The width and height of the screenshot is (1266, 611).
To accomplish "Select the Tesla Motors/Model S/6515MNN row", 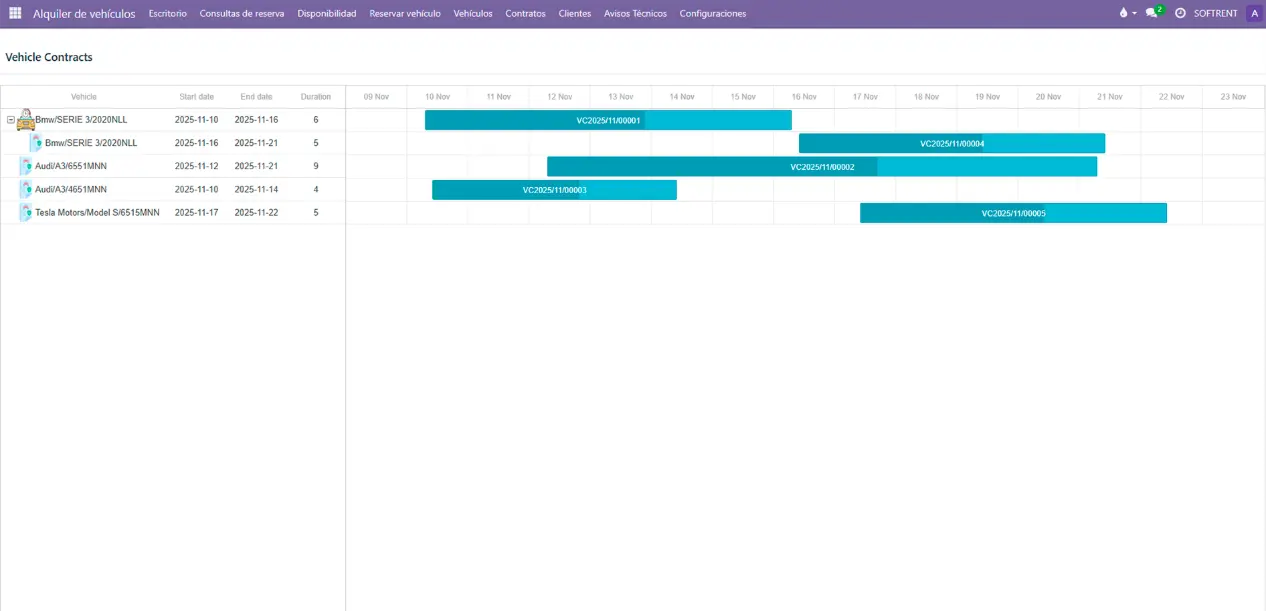I will 97,212.
